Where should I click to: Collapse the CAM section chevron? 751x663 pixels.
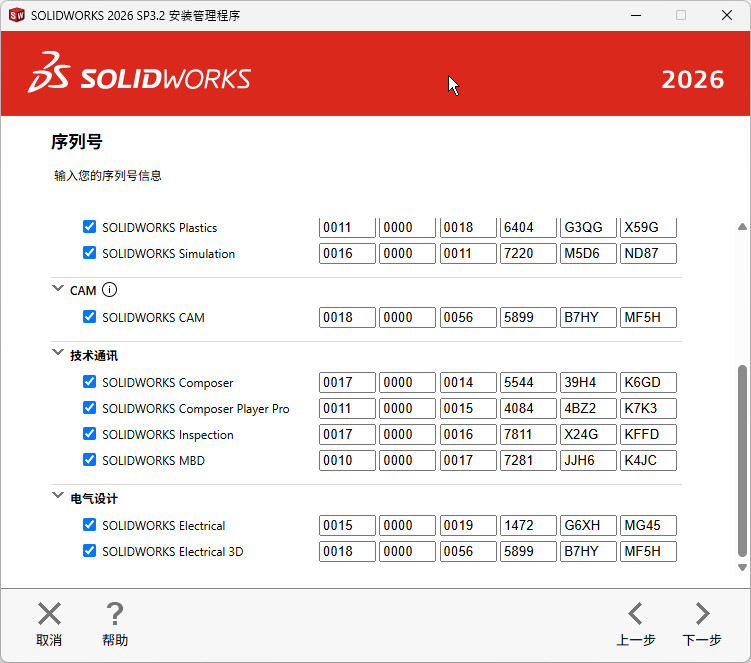tap(58, 288)
